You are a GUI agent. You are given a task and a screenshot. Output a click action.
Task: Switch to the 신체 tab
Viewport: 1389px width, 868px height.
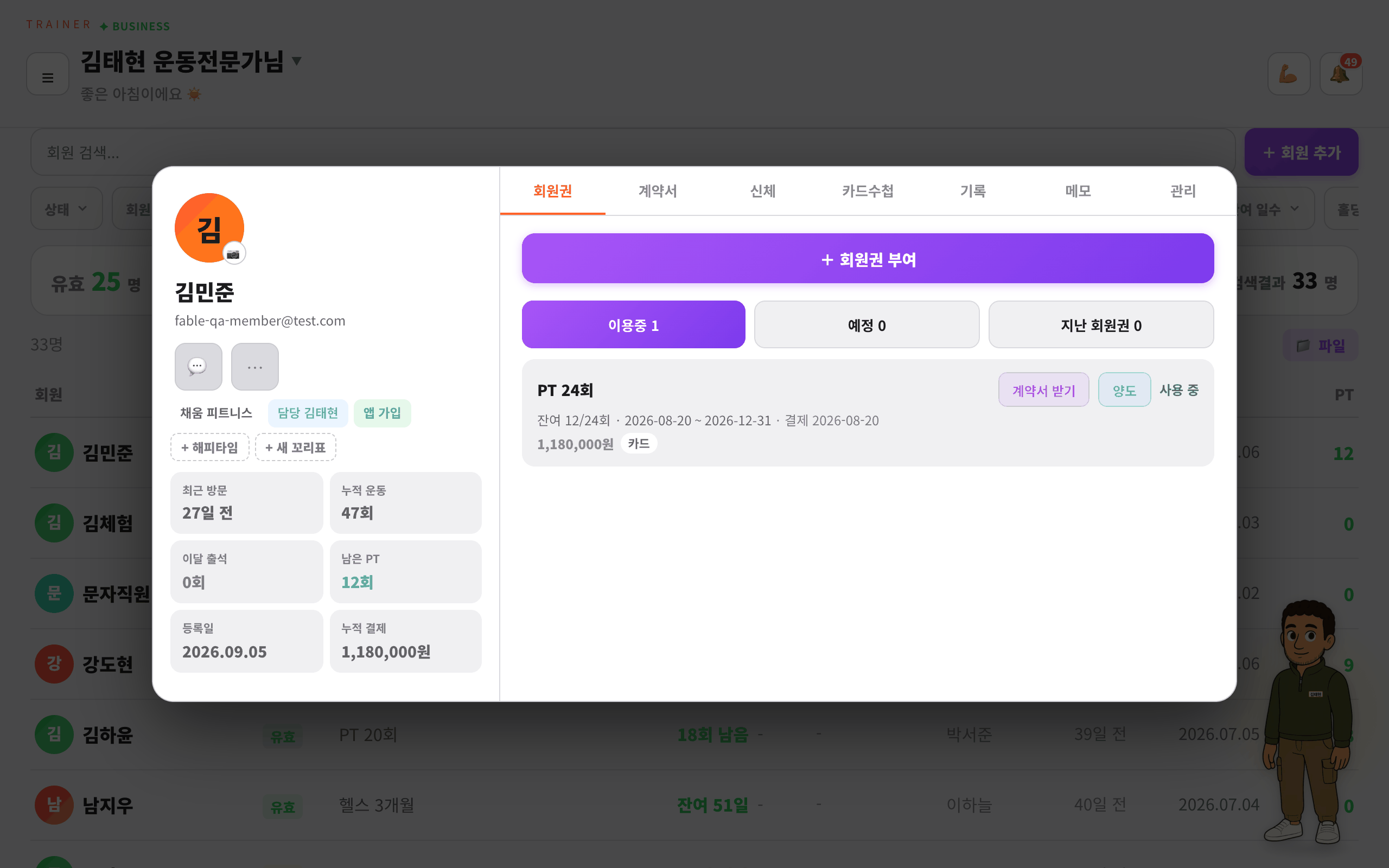tap(763, 191)
